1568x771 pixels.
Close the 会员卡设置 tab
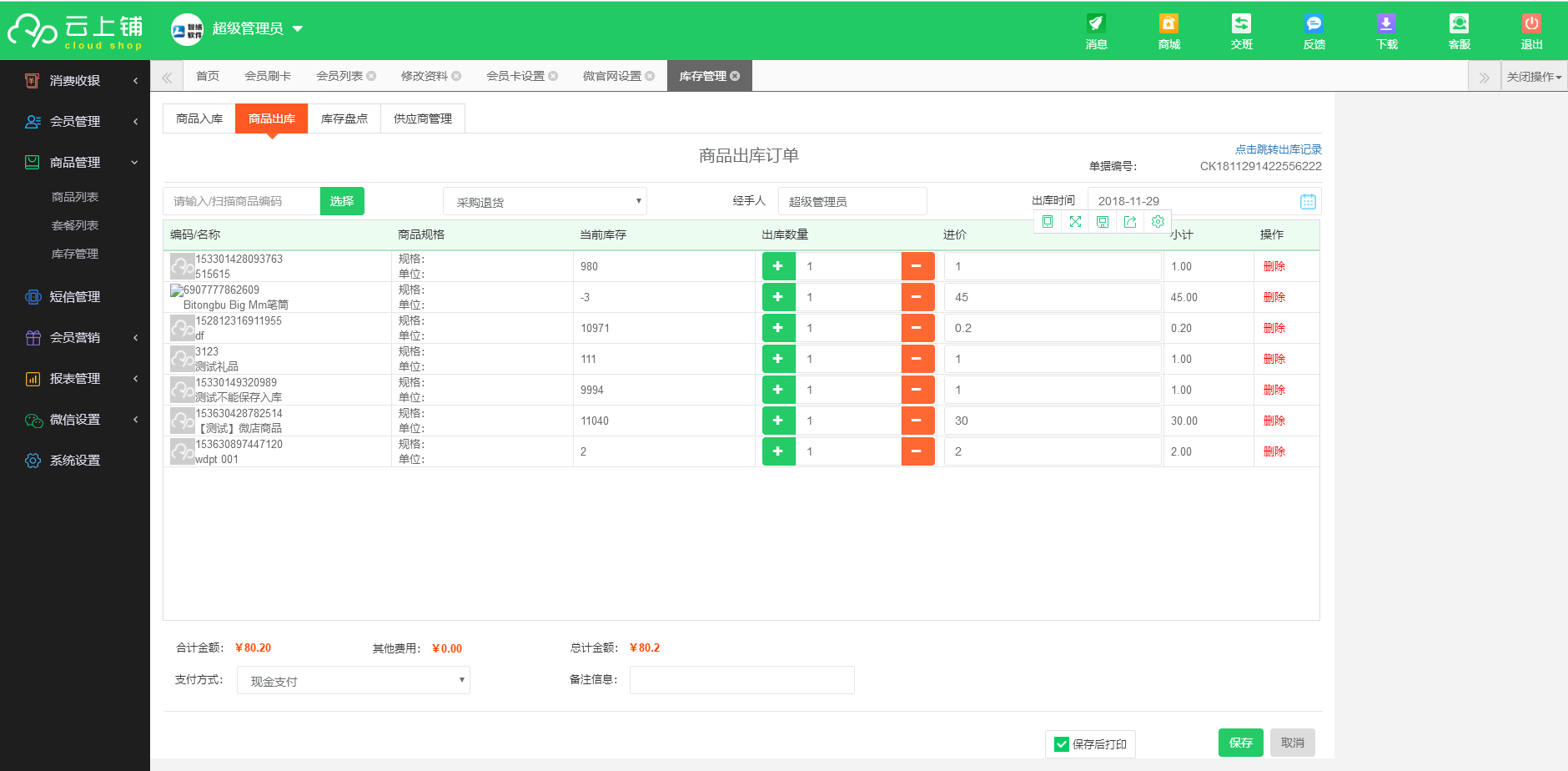553,76
